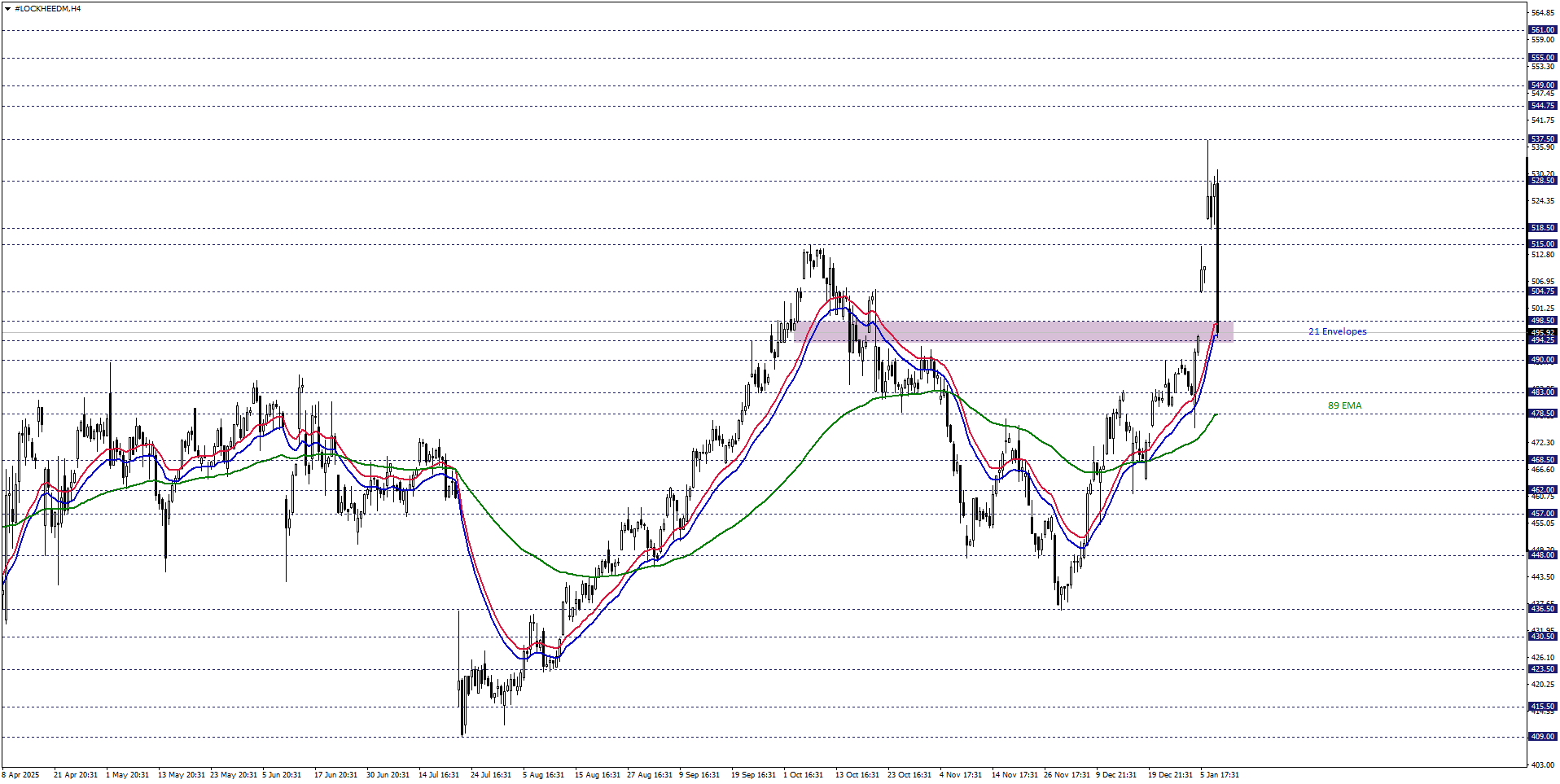Screen dimensions: 1560x784
Task: Click the current price 495.92 label
Action: pyautogui.click(x=1542, y=332)
